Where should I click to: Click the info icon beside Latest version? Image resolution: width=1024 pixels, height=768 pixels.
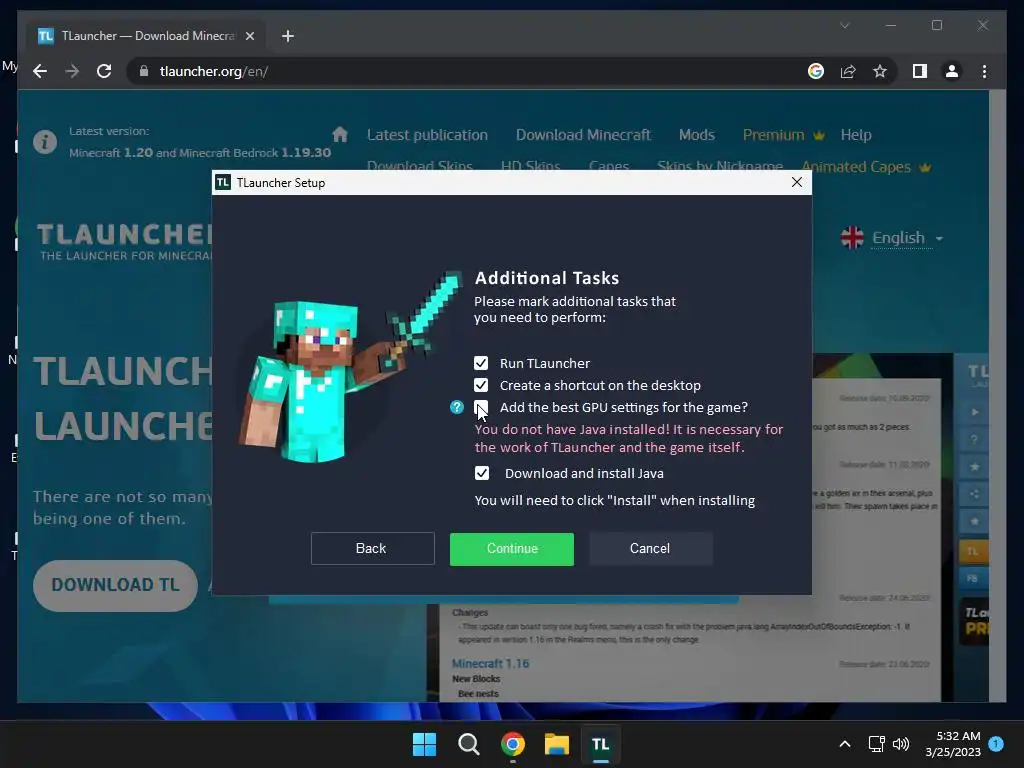pyautogui.click(x=45, y=142)
